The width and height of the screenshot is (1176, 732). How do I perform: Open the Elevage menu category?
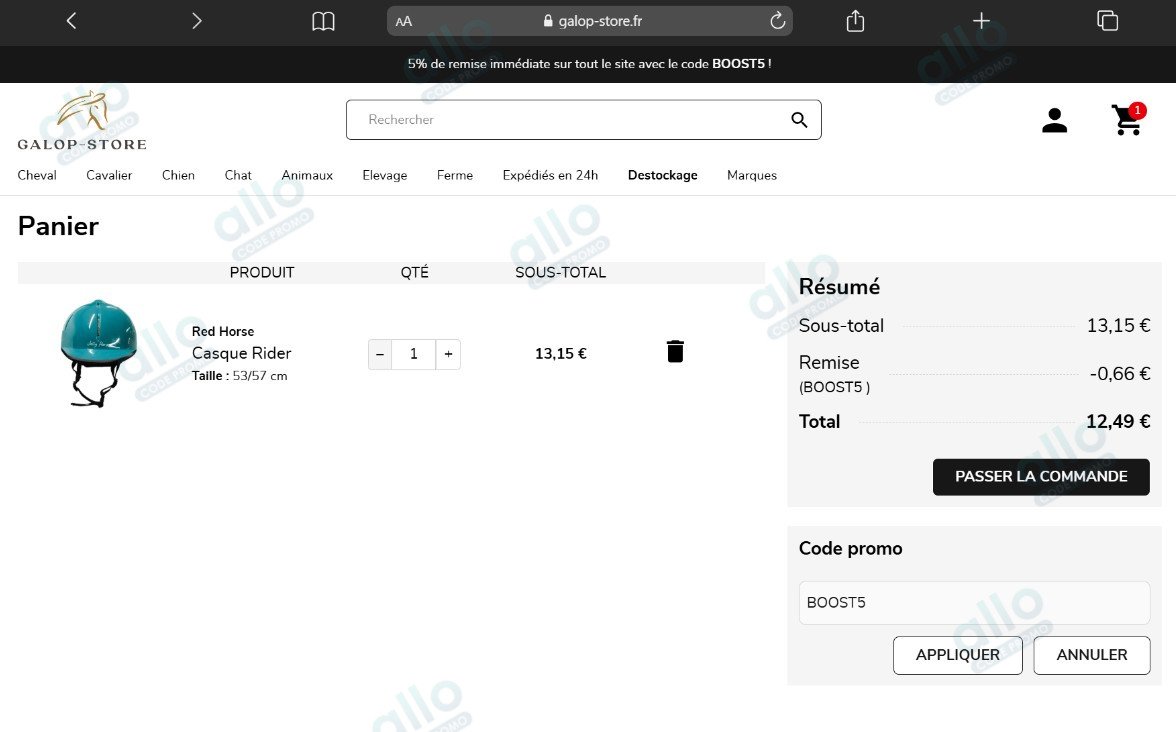[x=385, y=175]
